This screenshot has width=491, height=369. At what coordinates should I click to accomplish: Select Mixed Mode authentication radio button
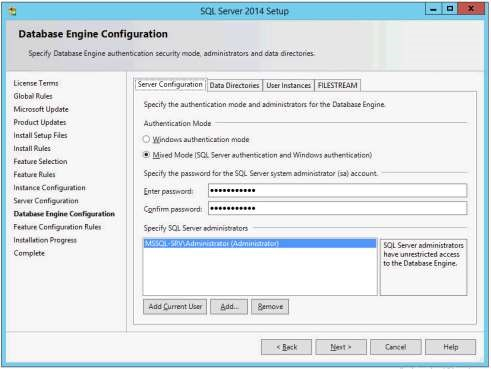coord(146,155)
